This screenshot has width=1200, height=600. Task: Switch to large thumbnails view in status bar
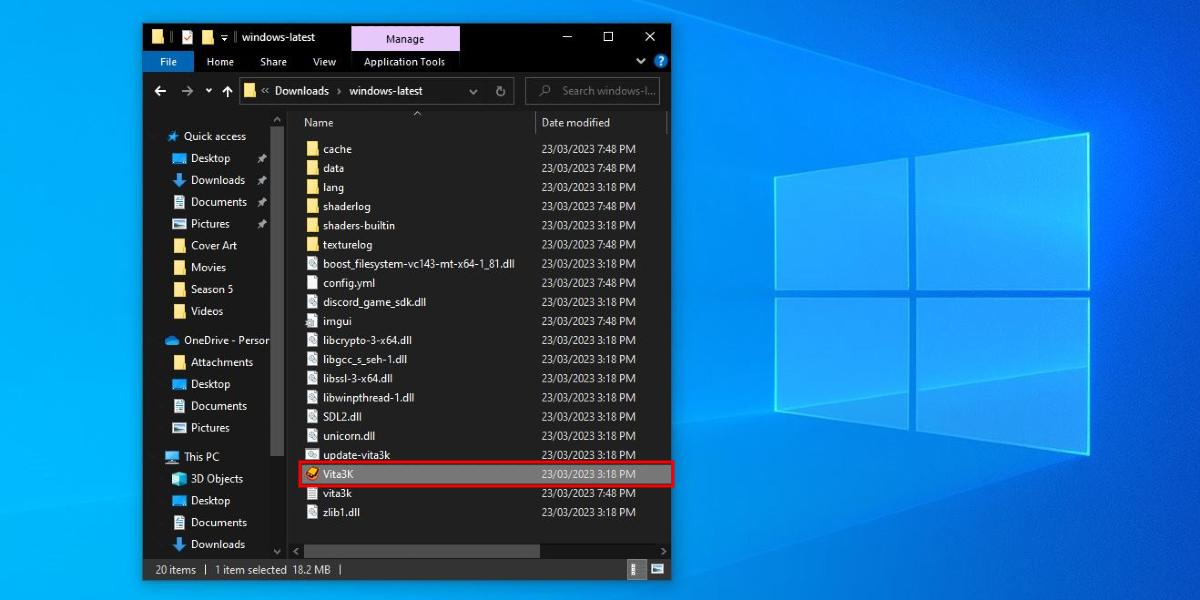(x=659, y=569)
